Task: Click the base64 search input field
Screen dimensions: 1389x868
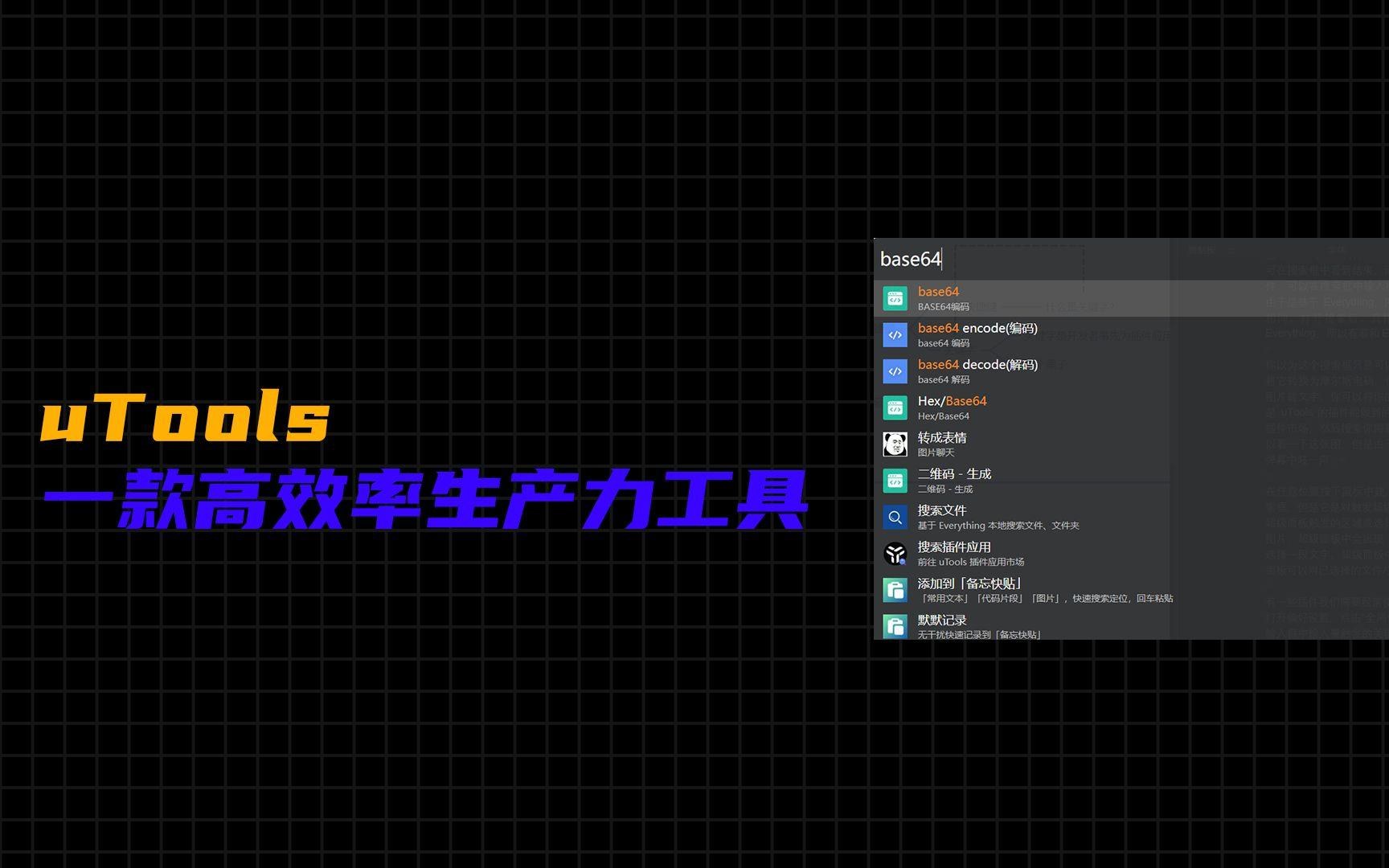Action: (x=1131, y=259)
